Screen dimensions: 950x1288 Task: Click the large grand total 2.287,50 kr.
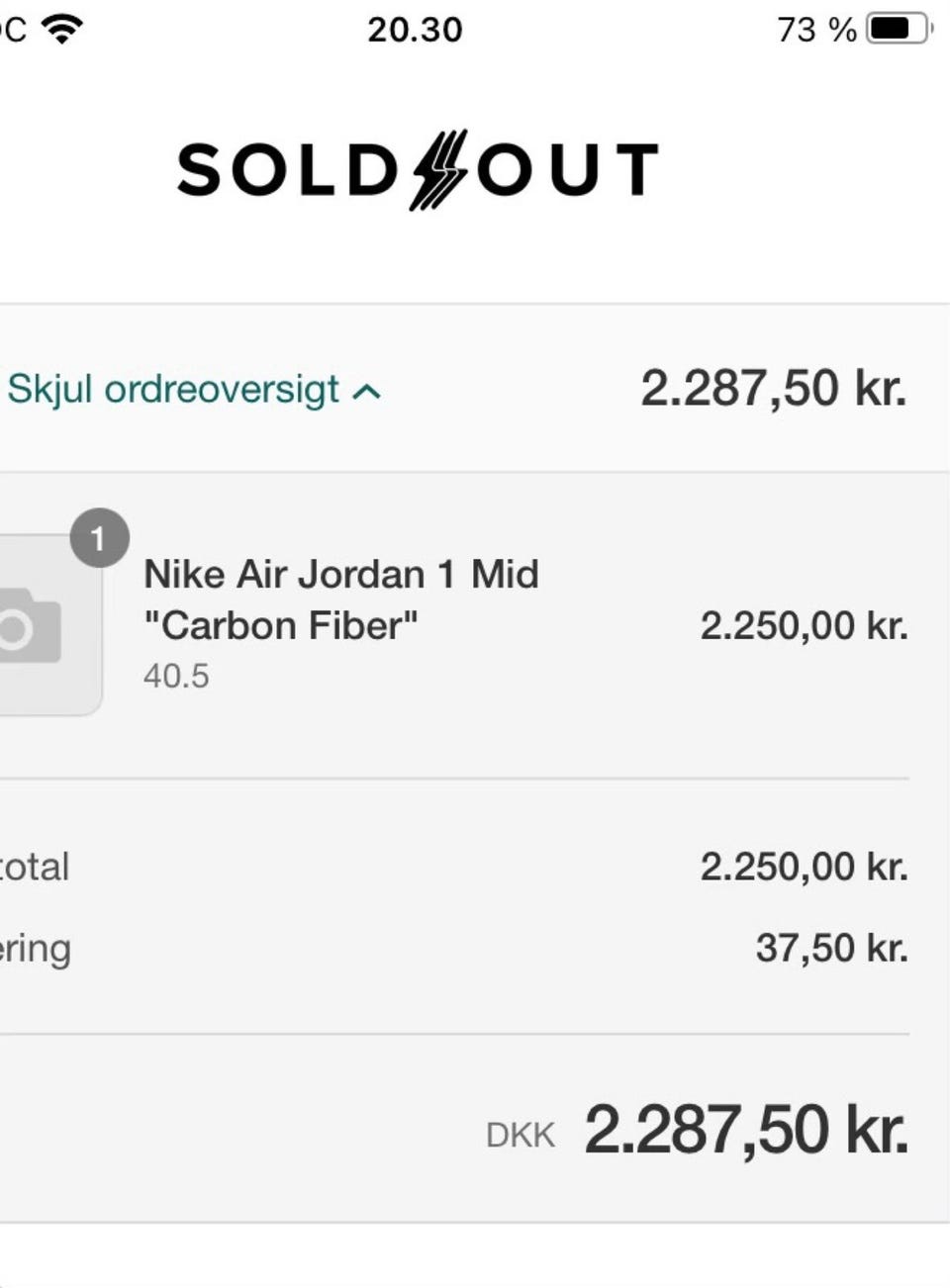pos(746,1130)
